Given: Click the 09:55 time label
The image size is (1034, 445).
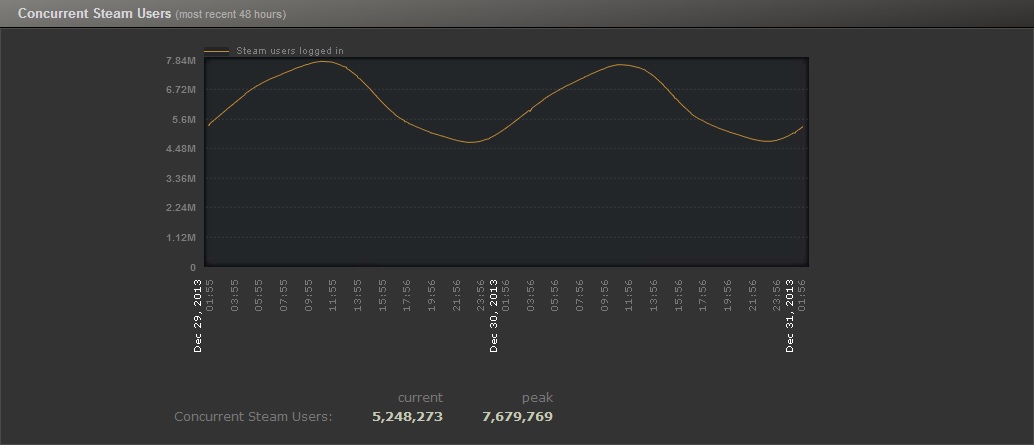Looking at the screenshot, I should coord(309,294).
